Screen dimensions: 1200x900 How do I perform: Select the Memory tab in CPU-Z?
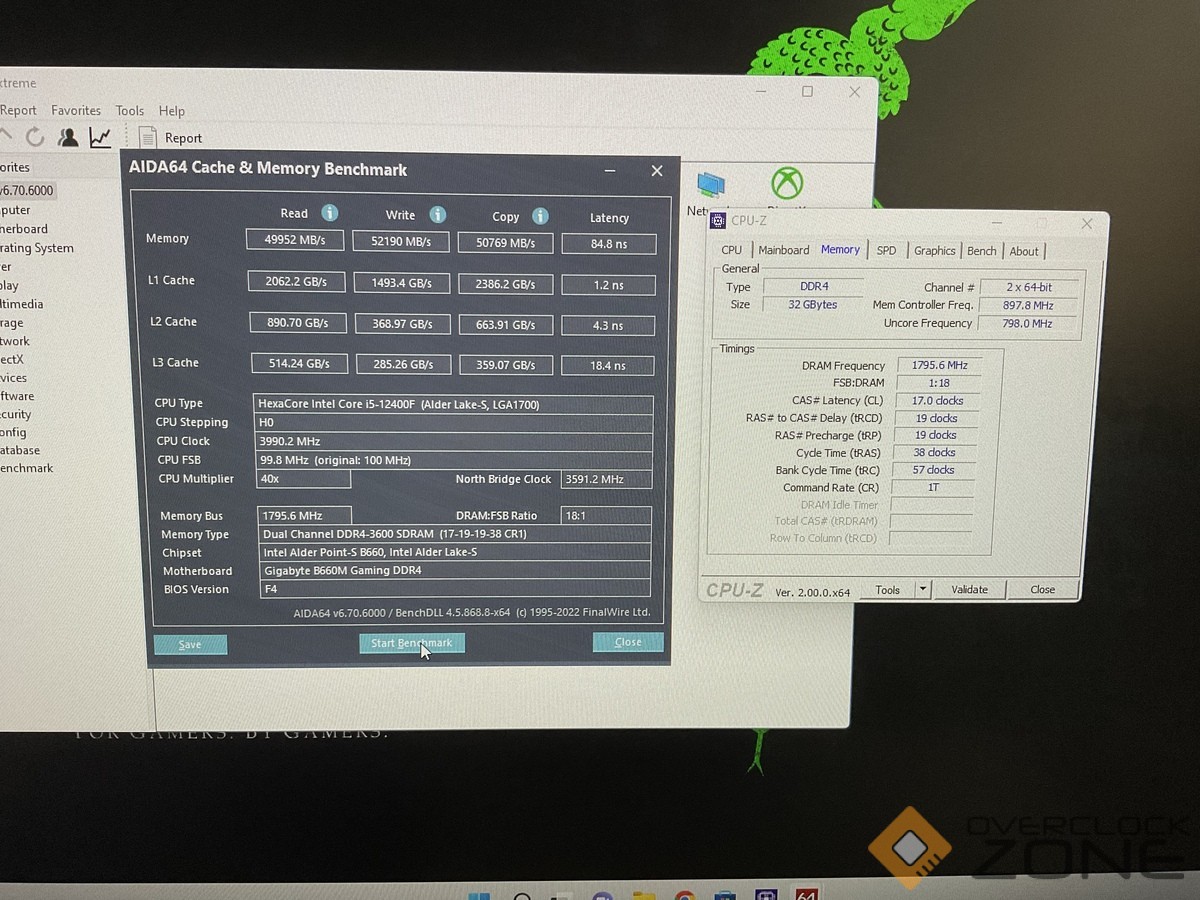pyautogui.click(x=840, y=249)
